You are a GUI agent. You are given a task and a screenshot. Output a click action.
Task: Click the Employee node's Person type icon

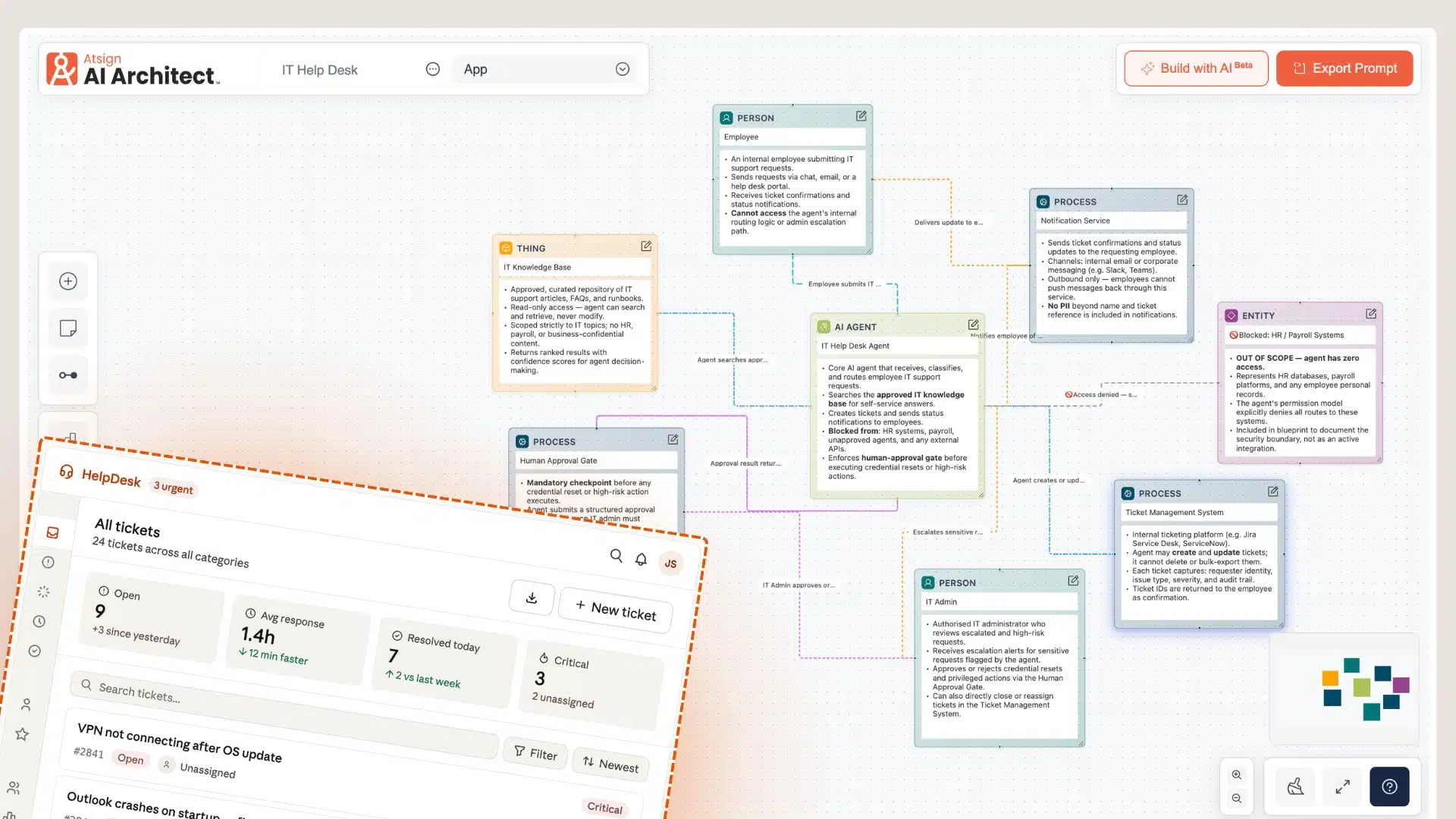726,118
